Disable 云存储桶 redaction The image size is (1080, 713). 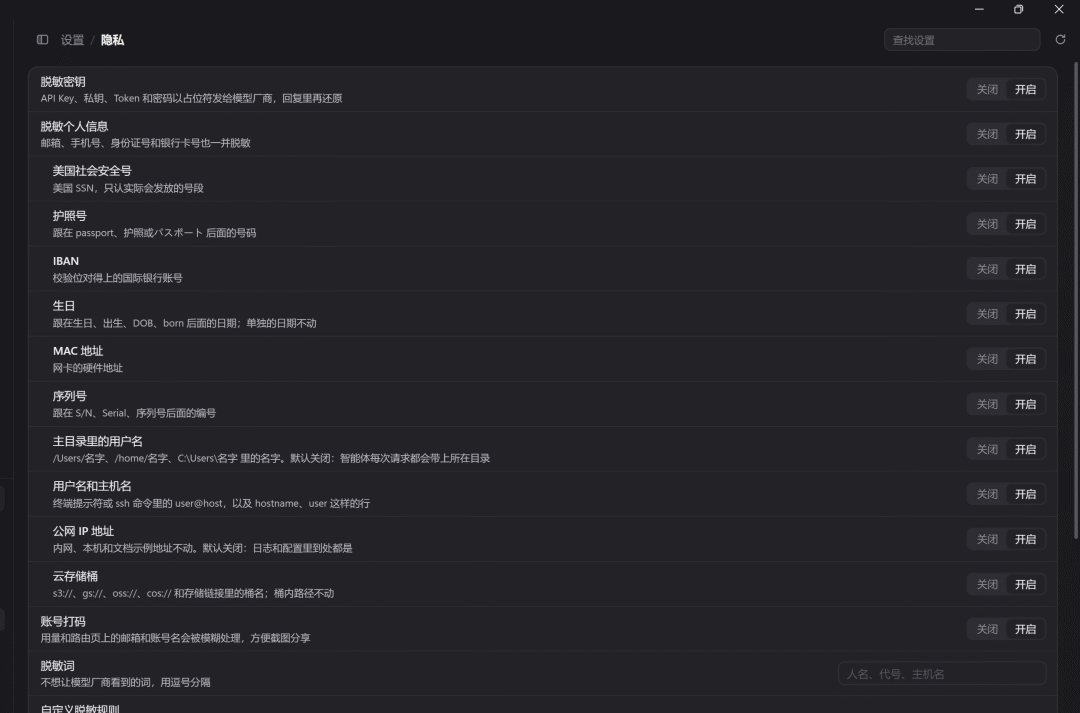pyautogui.click(x=987, y=585)
